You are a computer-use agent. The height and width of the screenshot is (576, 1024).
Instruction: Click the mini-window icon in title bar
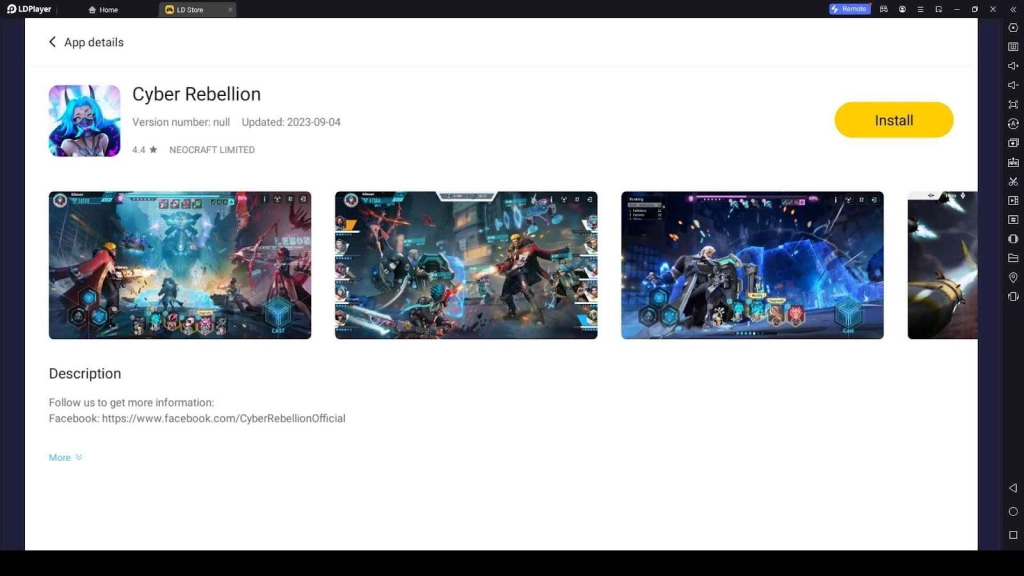pos(938,9)
